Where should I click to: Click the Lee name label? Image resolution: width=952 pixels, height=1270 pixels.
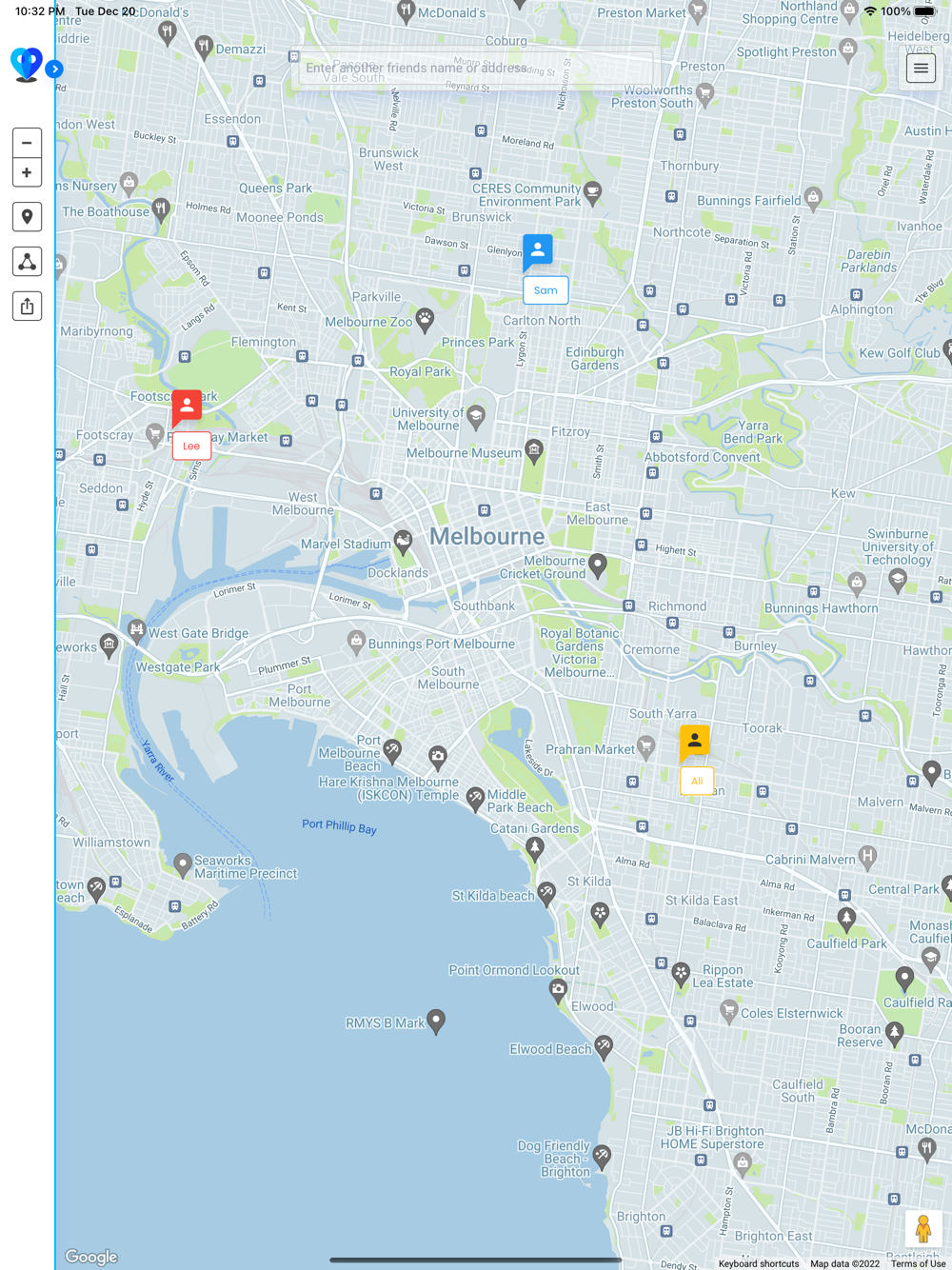(x=191, y=446)
